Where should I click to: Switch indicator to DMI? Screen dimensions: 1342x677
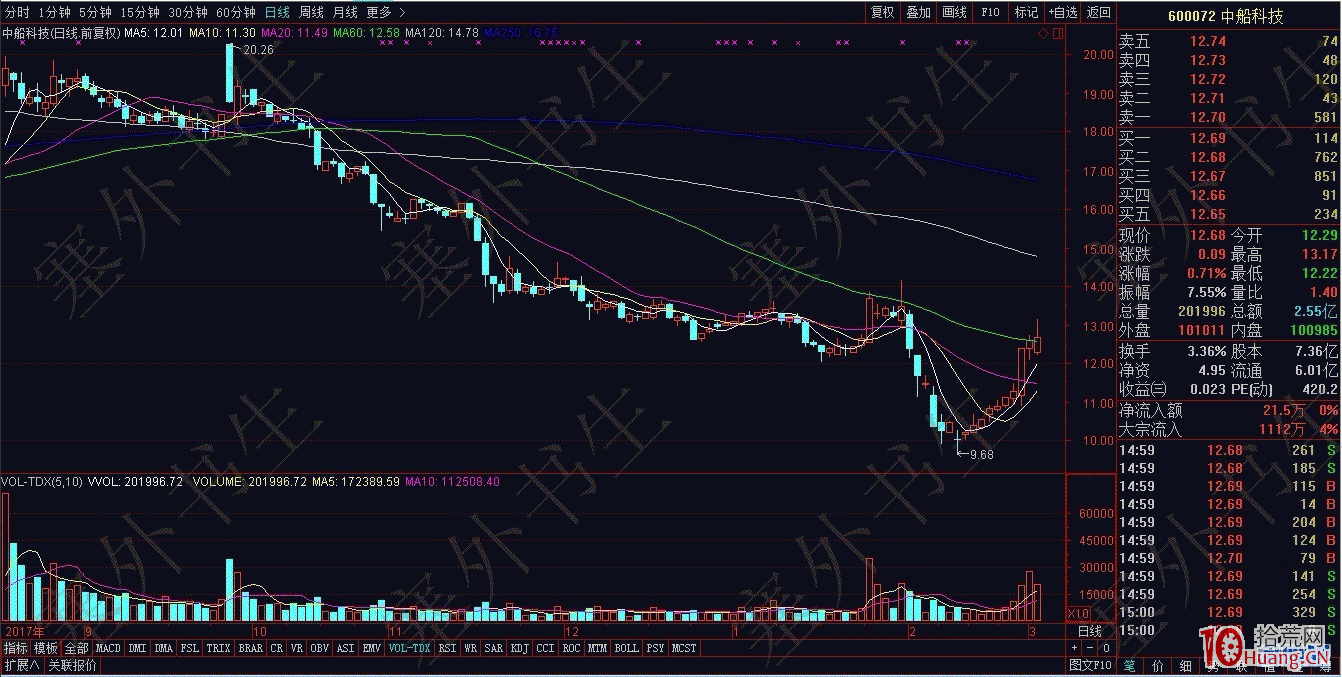click(137, 648)
